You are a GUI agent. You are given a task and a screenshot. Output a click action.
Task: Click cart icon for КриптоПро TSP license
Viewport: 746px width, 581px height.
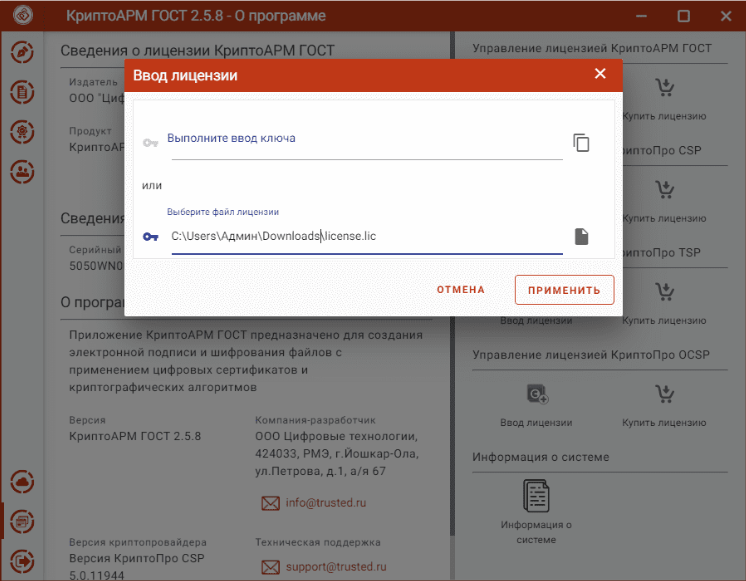pos(664,292)
